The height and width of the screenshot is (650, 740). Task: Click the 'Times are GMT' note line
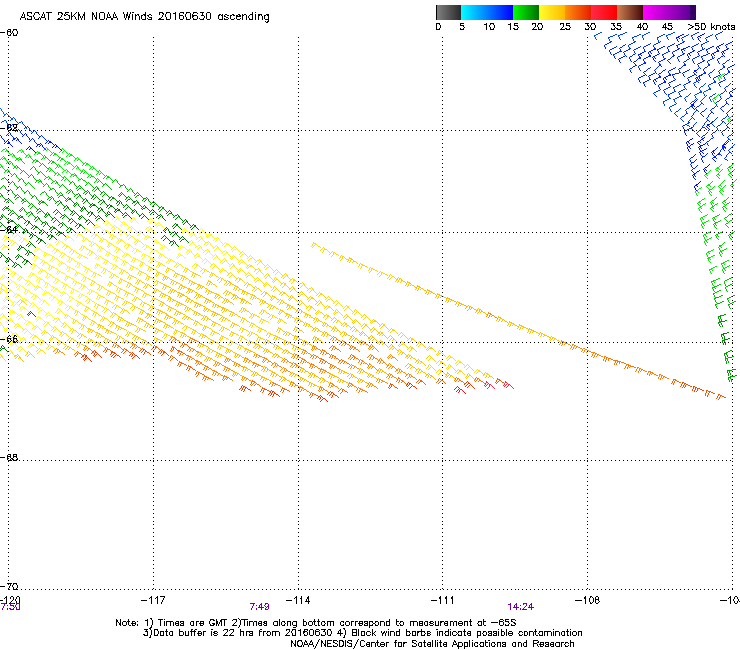(316, 623)
